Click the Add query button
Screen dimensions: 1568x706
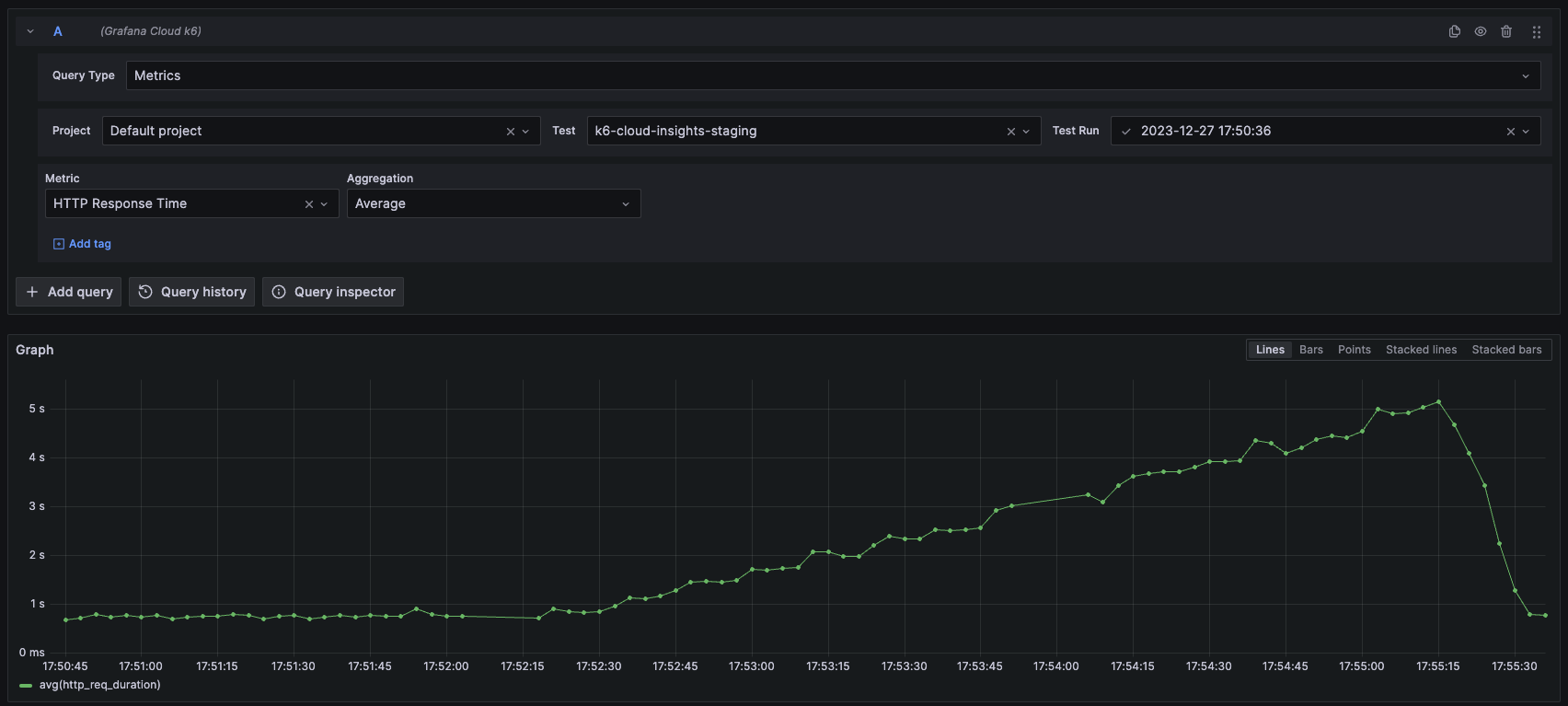coord(69,292)
